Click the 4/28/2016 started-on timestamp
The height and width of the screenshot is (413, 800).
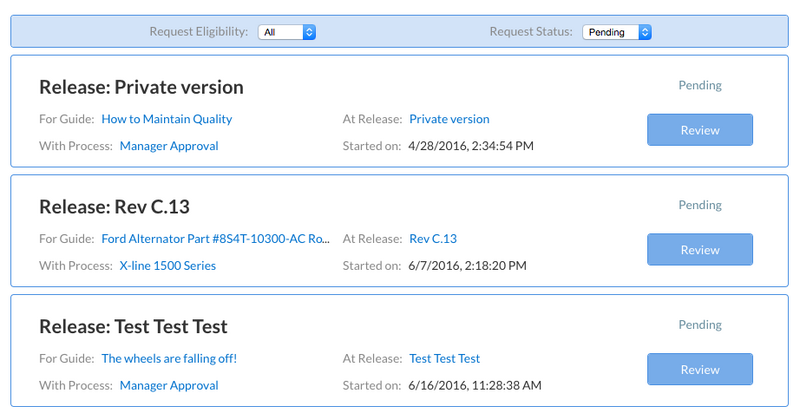[x=471, y=146]
